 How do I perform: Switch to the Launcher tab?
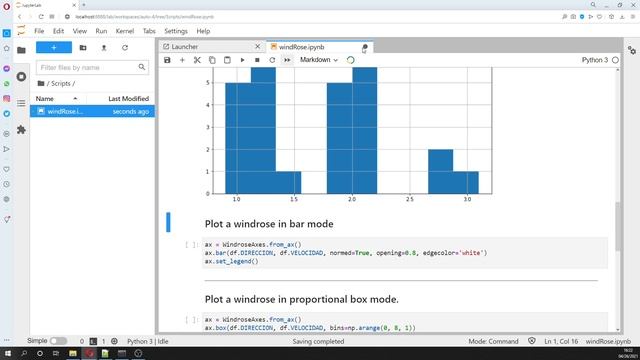211,47
